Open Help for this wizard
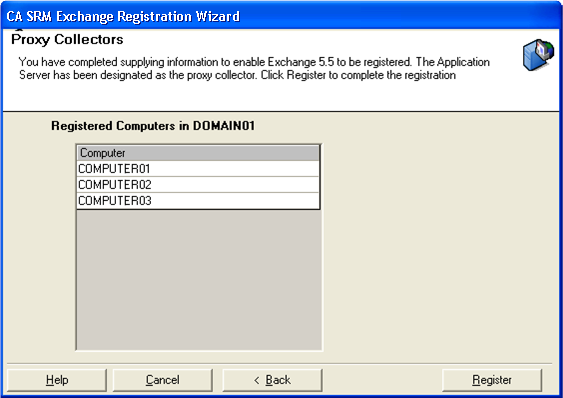Viewport: 563px width, 398px height. click(57, 380)
